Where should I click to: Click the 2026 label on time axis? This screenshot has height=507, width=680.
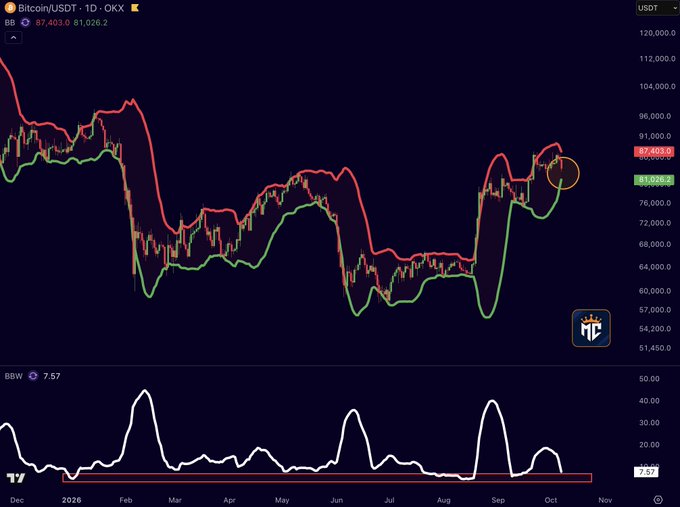pos(71,500)
